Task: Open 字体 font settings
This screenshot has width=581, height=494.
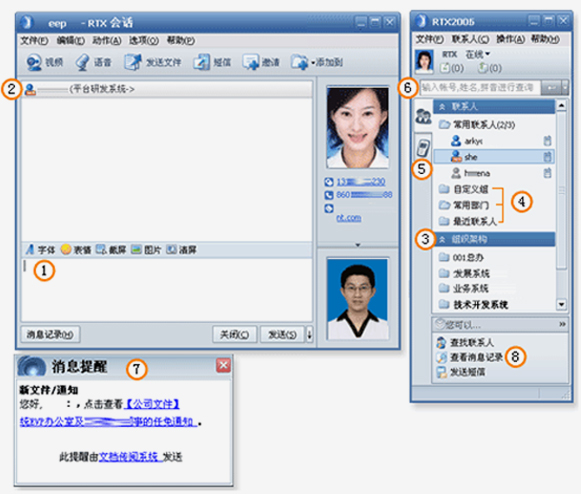Action: (40, 250)
